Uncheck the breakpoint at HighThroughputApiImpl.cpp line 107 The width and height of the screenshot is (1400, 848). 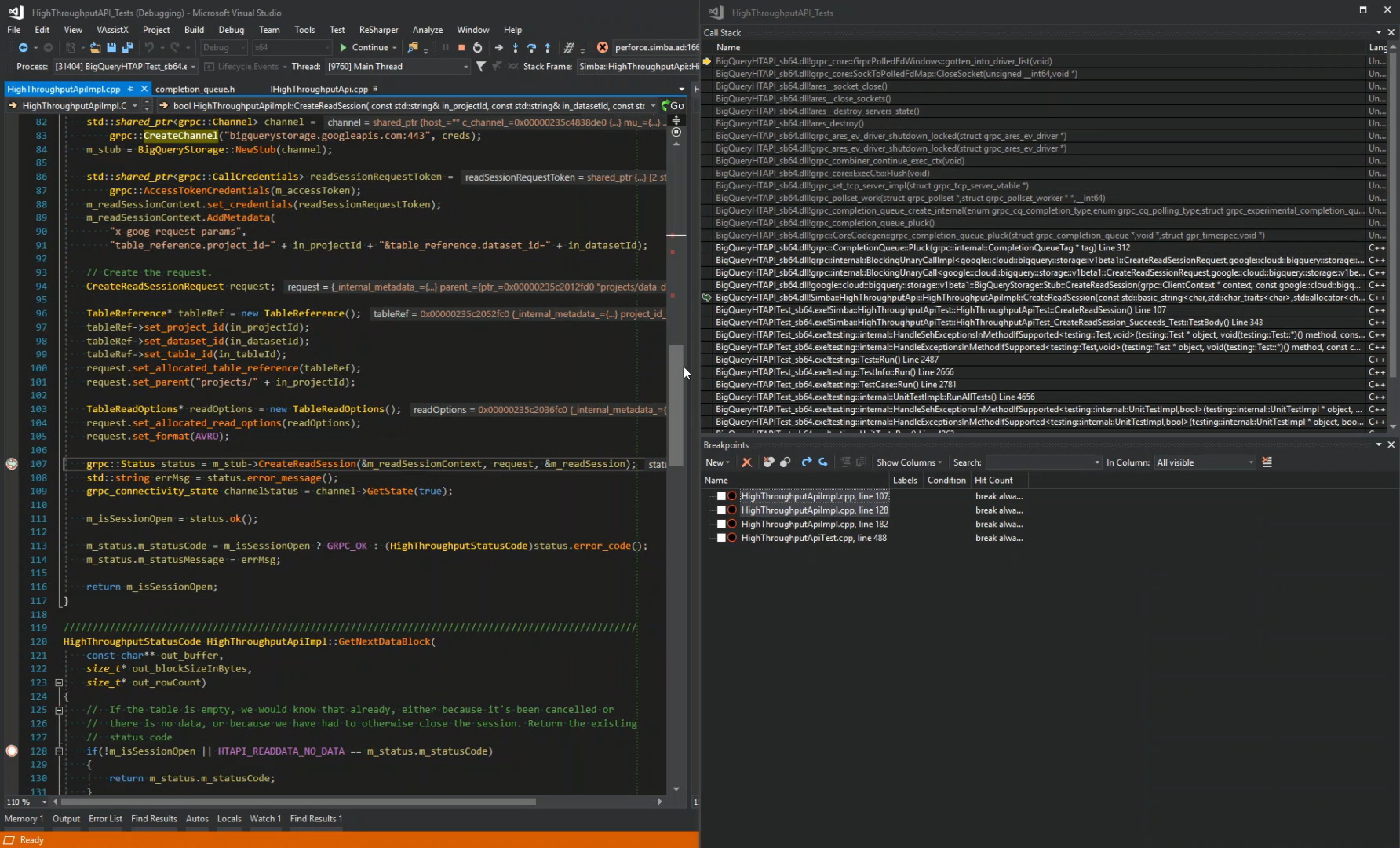[x=722, y=495]
